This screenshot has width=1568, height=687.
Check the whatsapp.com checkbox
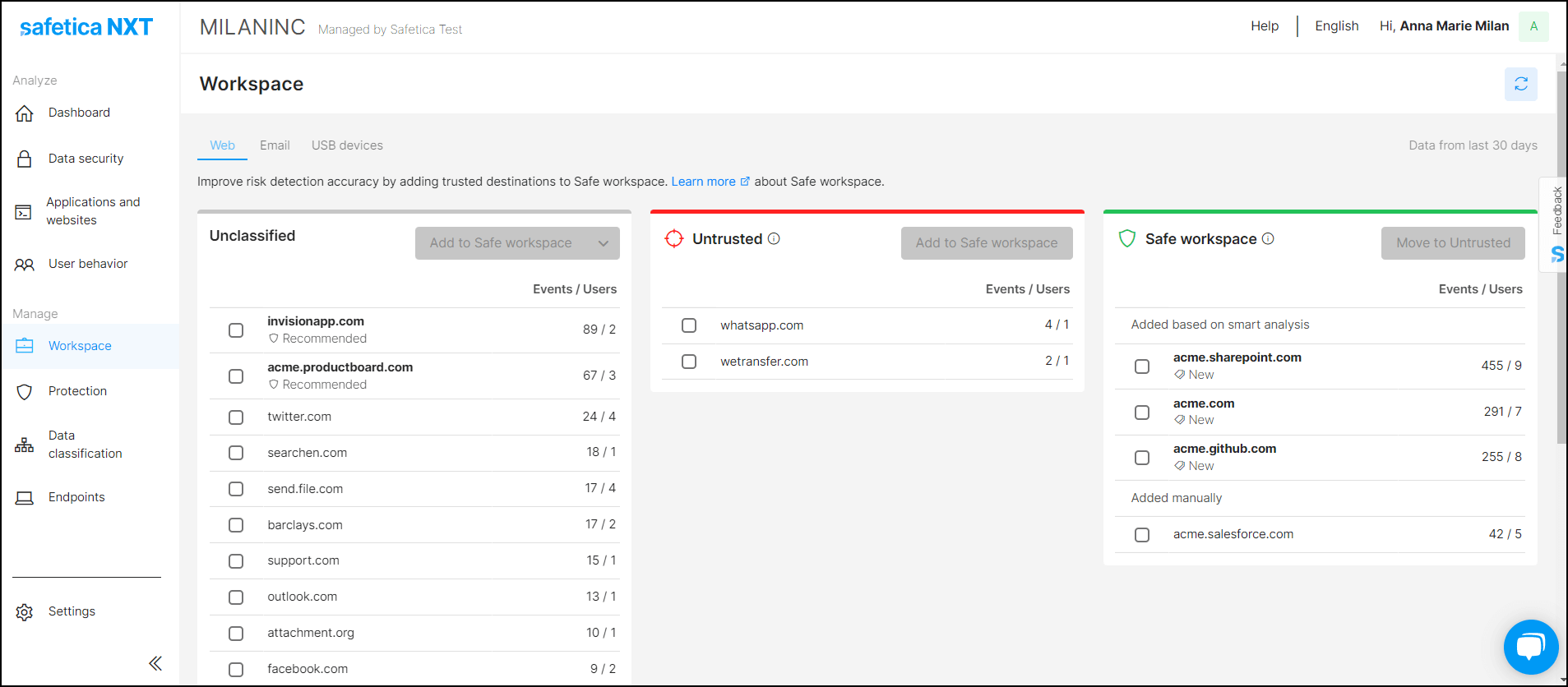click(x=689, y=325)
